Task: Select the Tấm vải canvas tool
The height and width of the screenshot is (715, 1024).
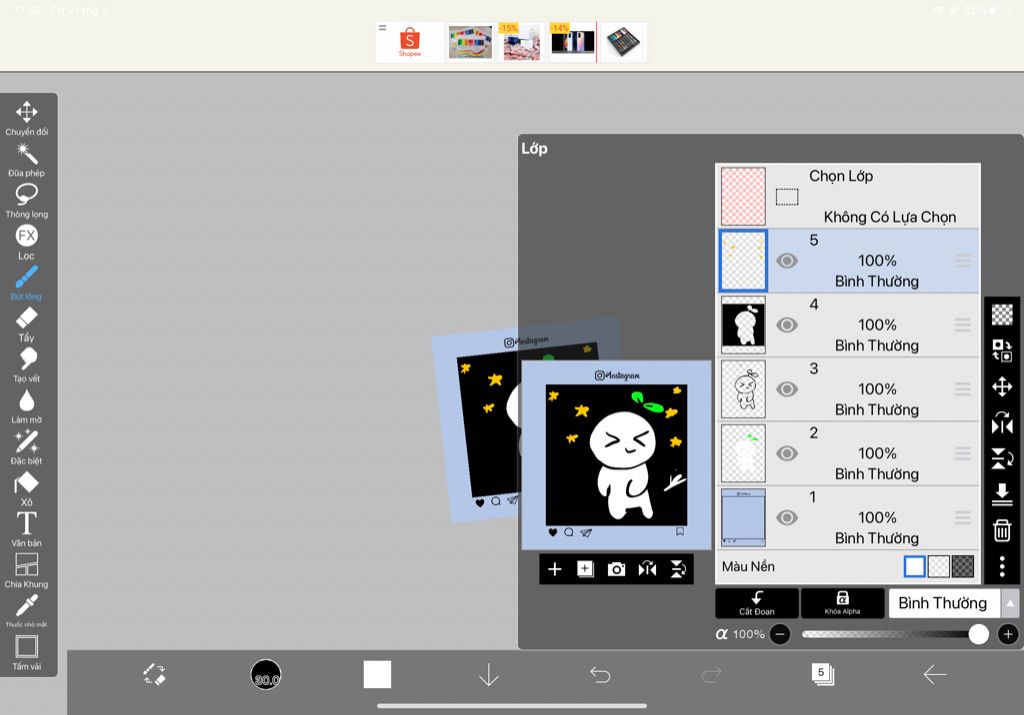Action: click(27, 653)
